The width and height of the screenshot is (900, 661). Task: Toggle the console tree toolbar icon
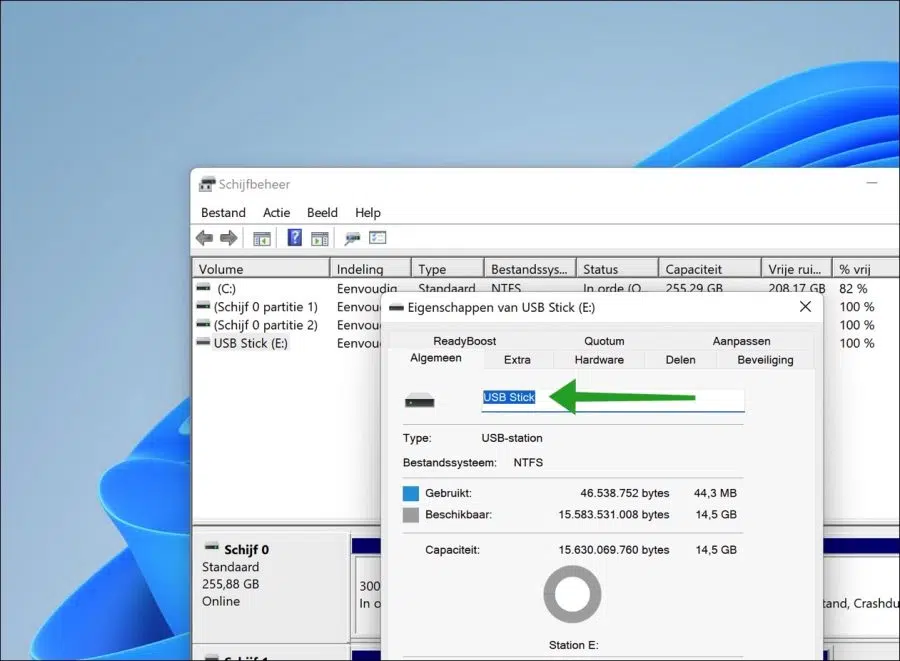click(x=262, y=238)
